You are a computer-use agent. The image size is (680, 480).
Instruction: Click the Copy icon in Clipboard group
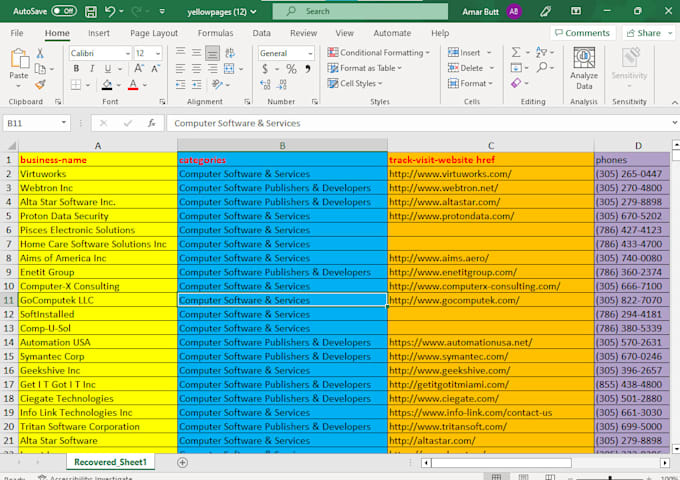(x=40, y=69)
